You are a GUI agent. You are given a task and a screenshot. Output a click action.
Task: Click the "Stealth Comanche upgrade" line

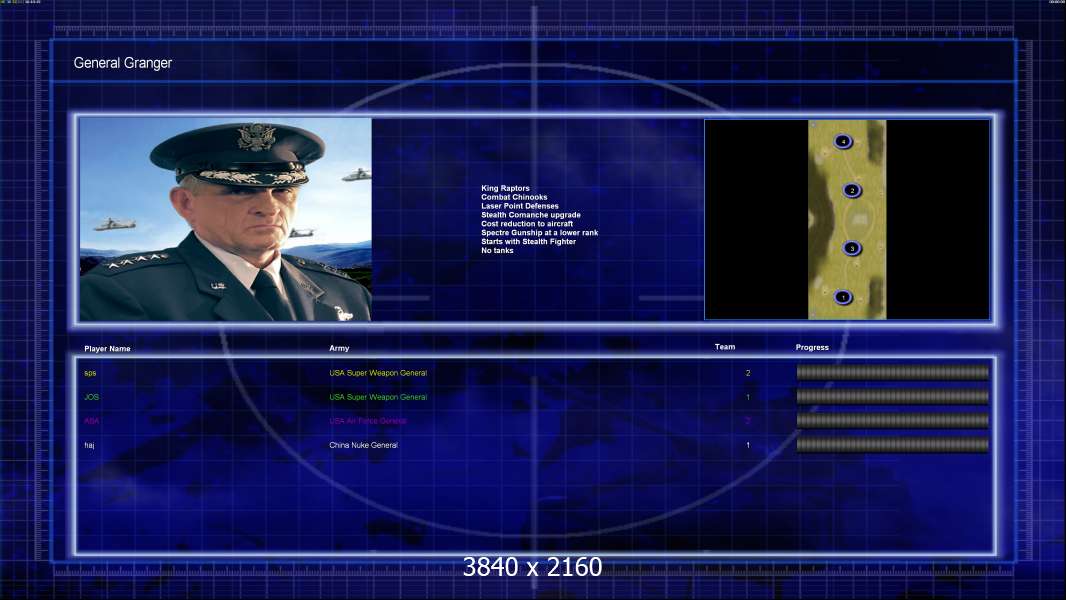[x=531, y=215]
